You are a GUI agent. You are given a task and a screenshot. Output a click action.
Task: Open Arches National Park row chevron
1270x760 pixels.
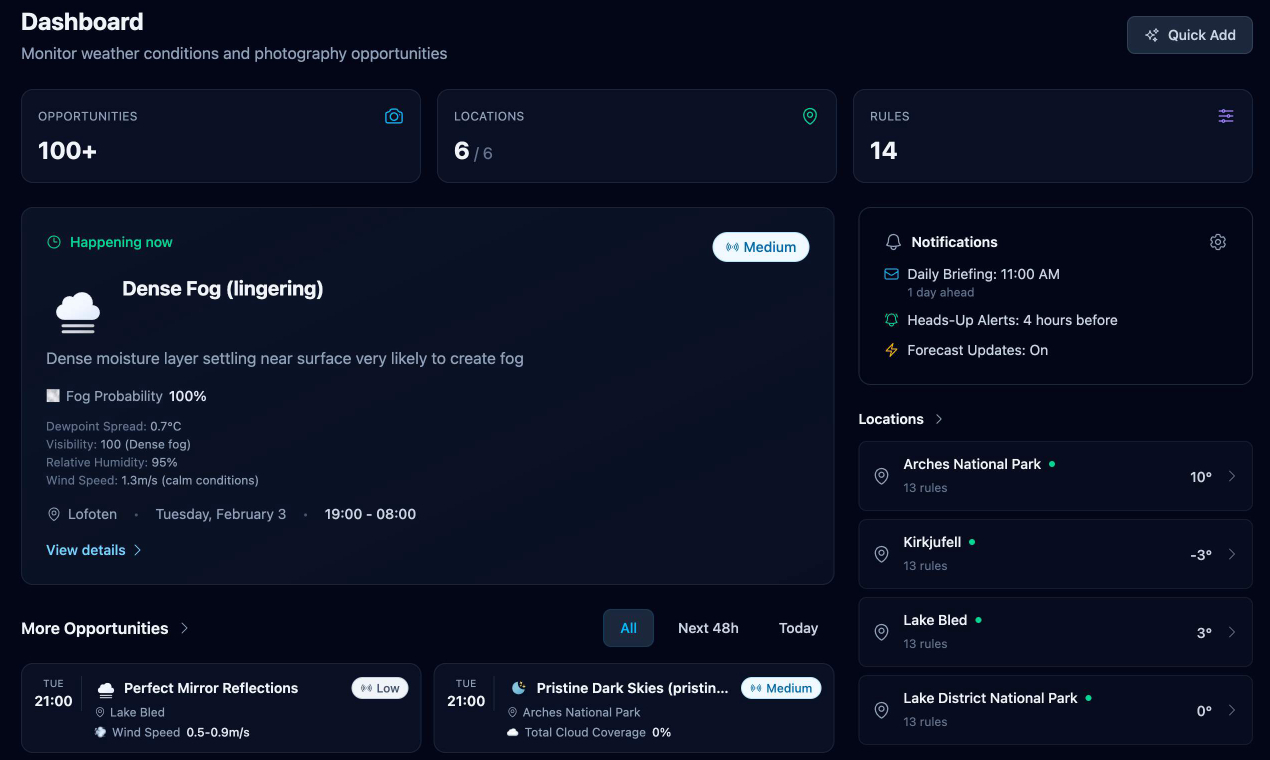[1232, 476]
